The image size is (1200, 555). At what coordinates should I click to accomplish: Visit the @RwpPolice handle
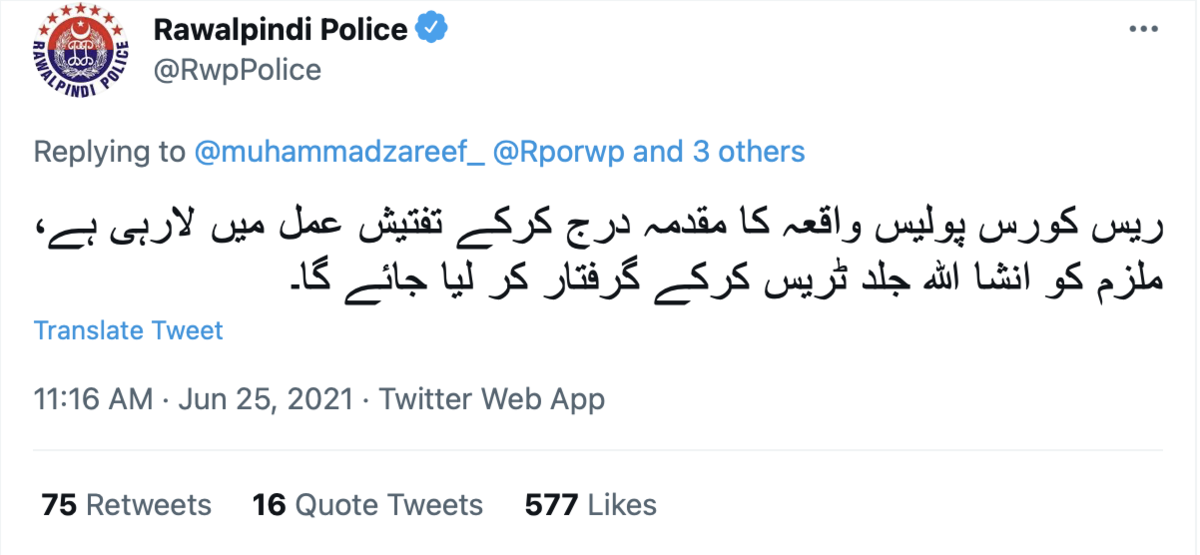237,70
